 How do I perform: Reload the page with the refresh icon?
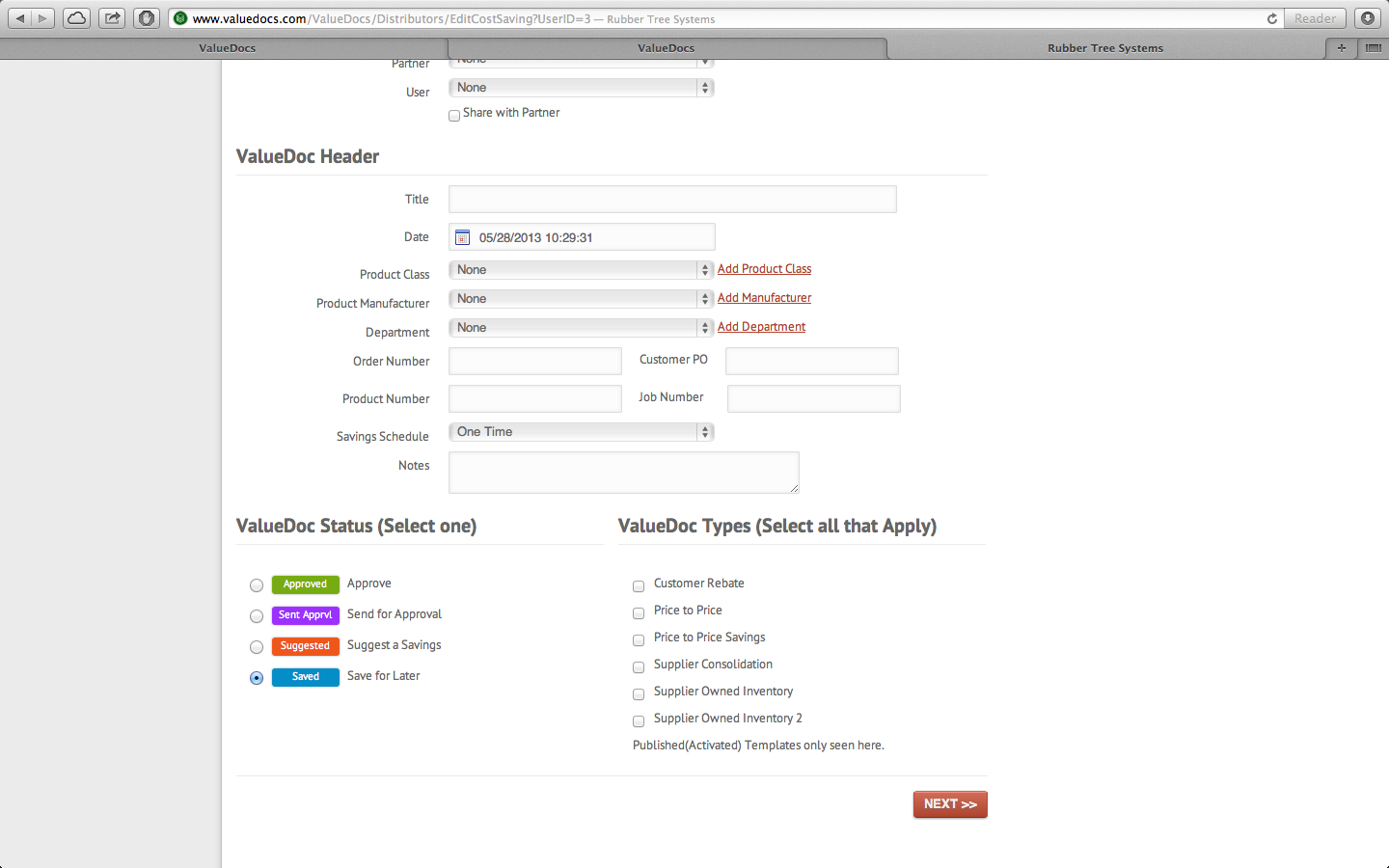[x=1271, y=18]
